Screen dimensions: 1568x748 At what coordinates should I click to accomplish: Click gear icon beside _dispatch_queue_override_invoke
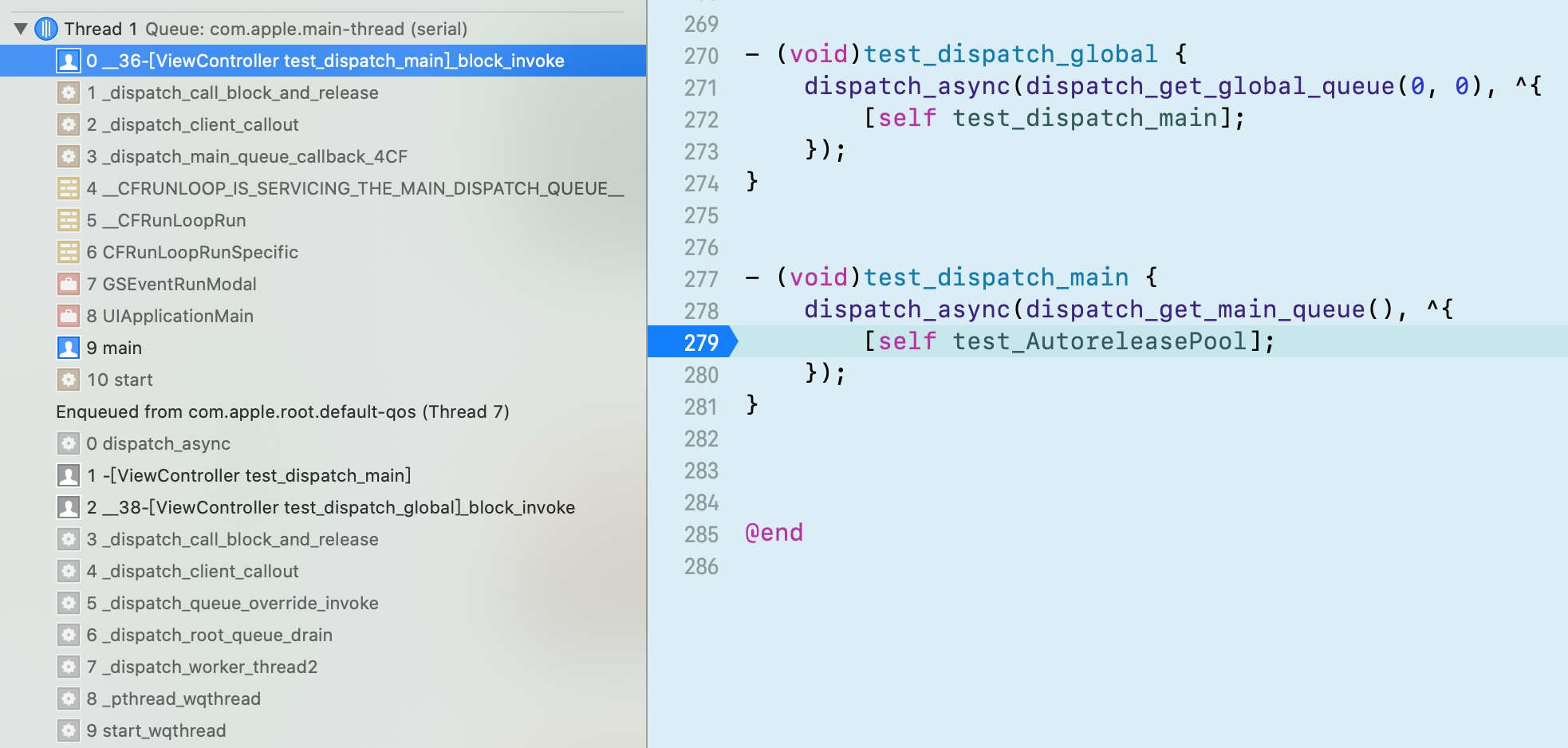(x=69, y=603)
